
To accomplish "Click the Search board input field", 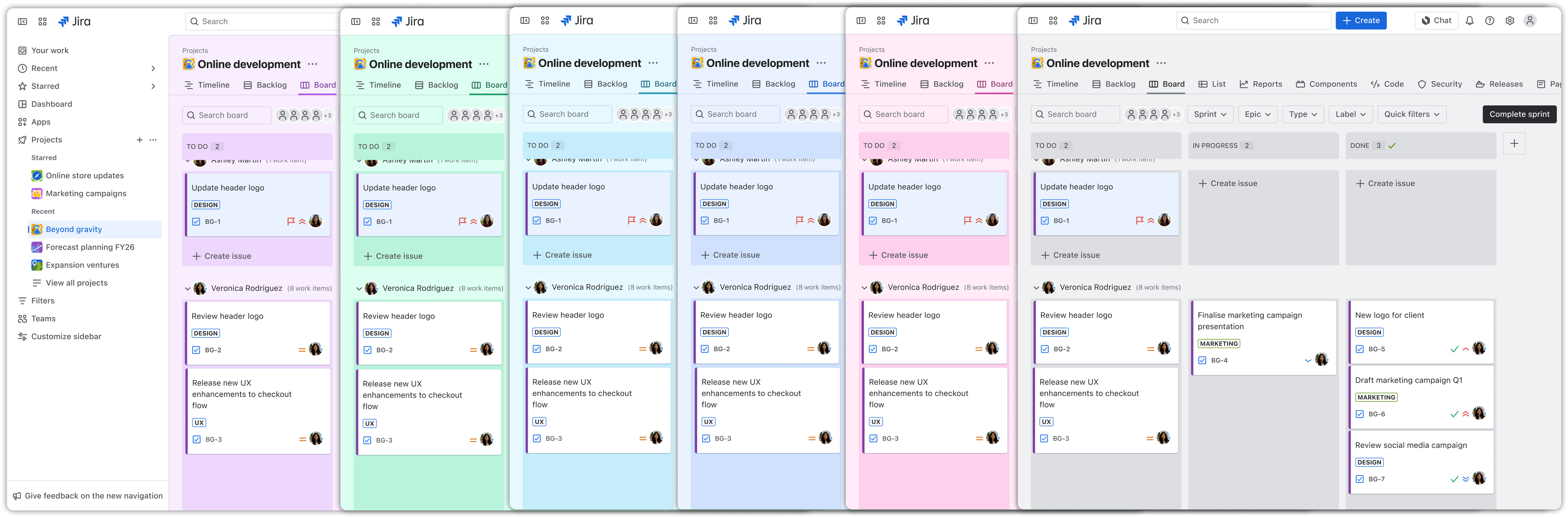I will click(x=1075, y=114).
